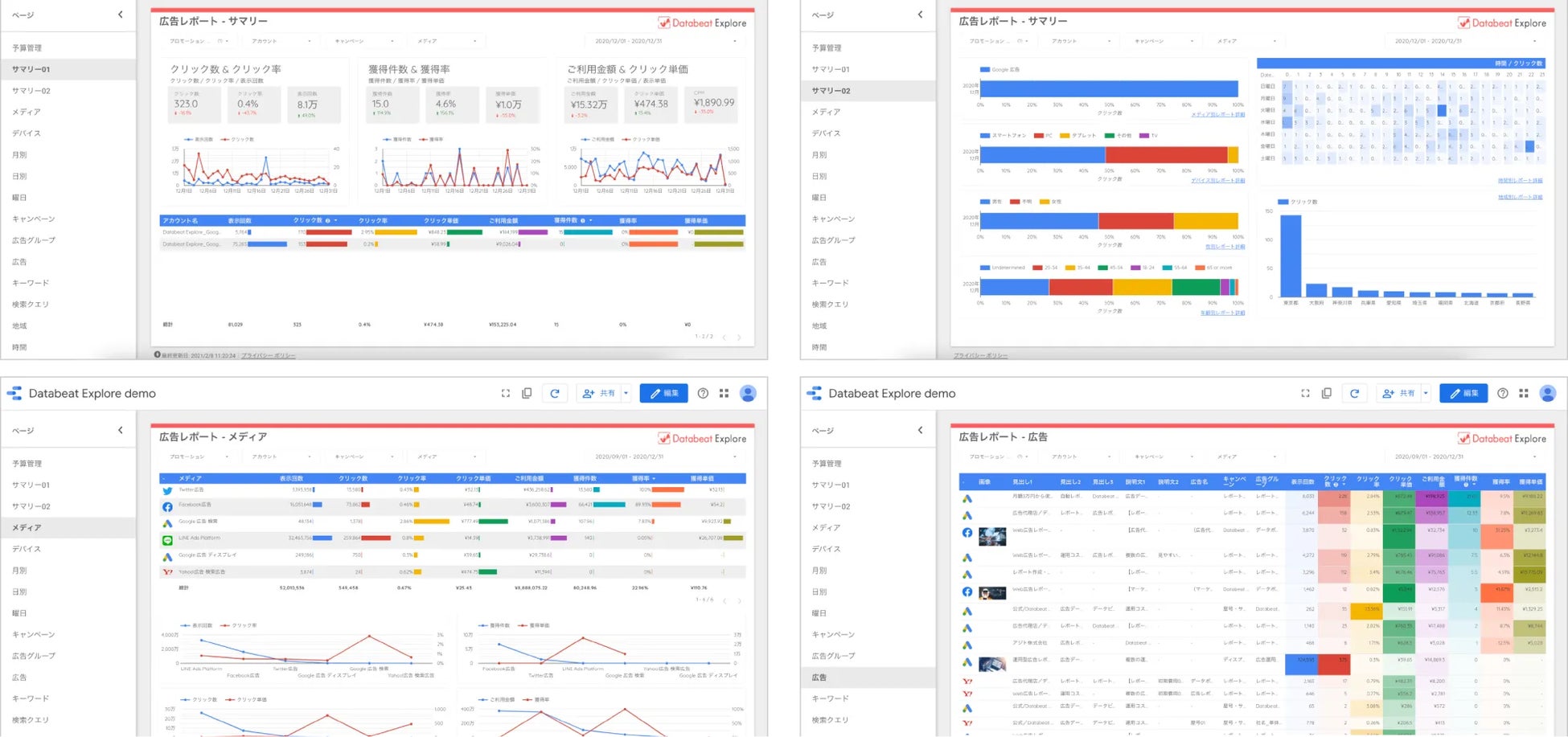Click Data Studio logo beside メディア report title
Viewport: 1568px width, 737px height.
coord(14,393)
